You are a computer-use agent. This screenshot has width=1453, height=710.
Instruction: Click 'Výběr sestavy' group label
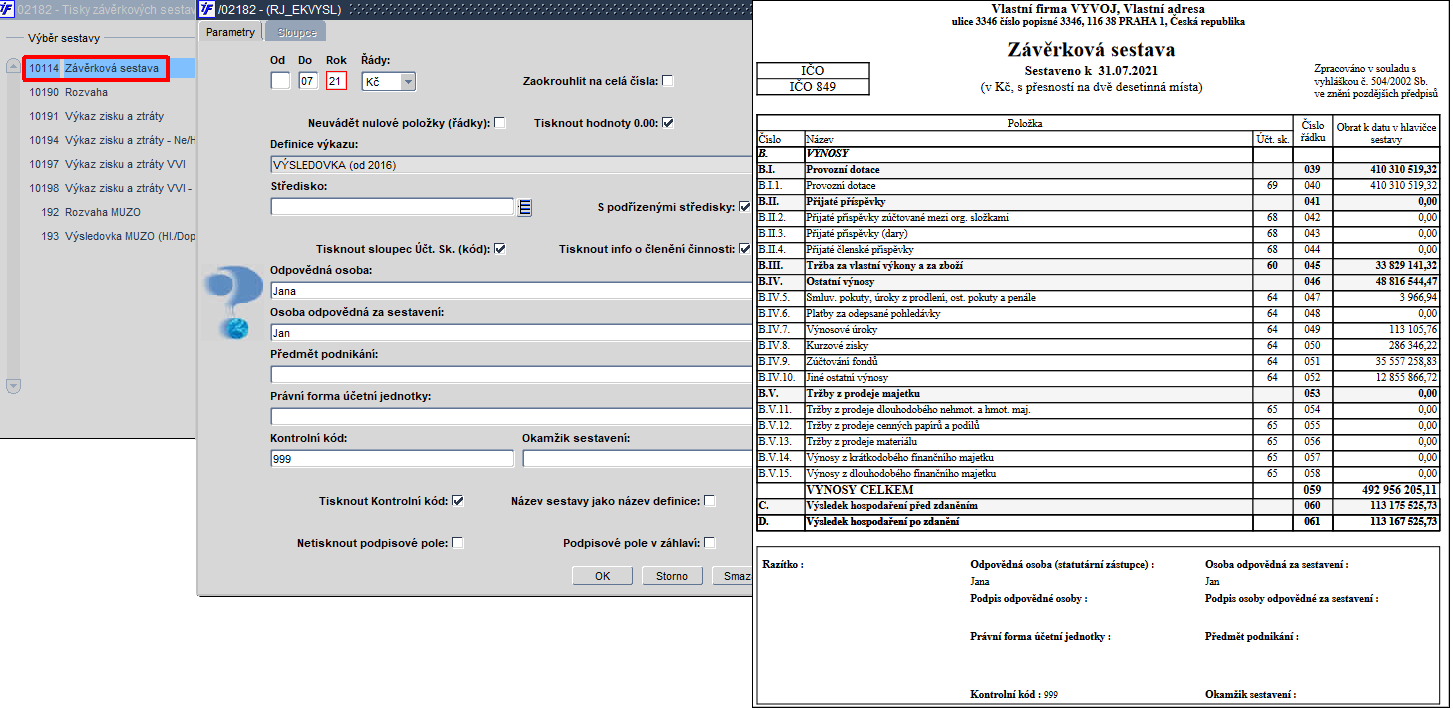coord(63,38)
